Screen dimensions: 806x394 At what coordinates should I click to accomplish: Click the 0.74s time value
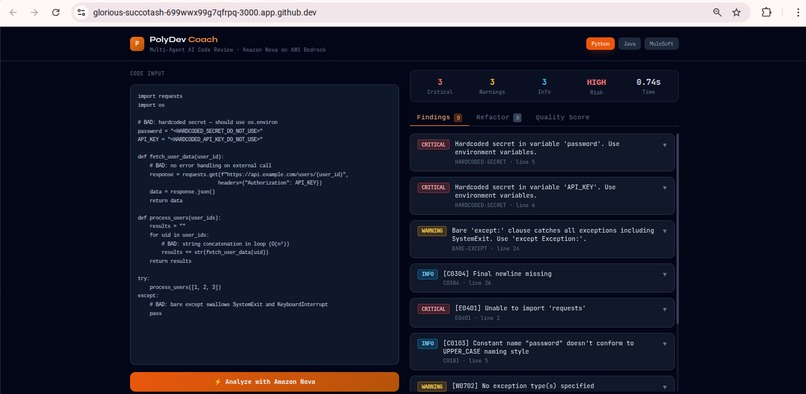[648, 82]
